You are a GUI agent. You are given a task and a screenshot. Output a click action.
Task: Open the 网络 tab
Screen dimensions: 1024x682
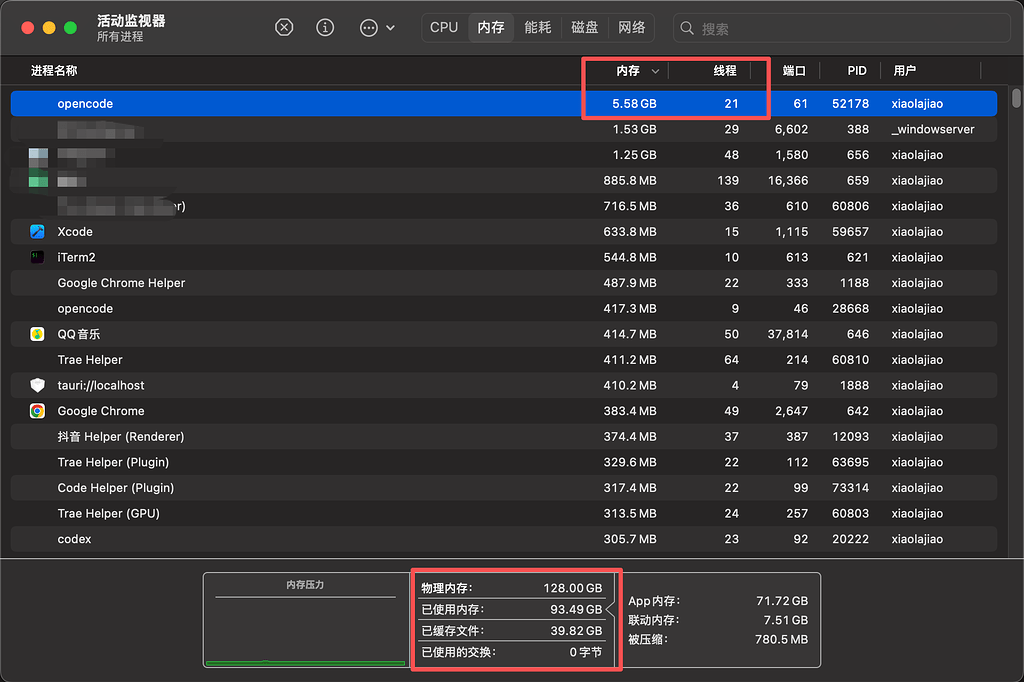[632, 27]
